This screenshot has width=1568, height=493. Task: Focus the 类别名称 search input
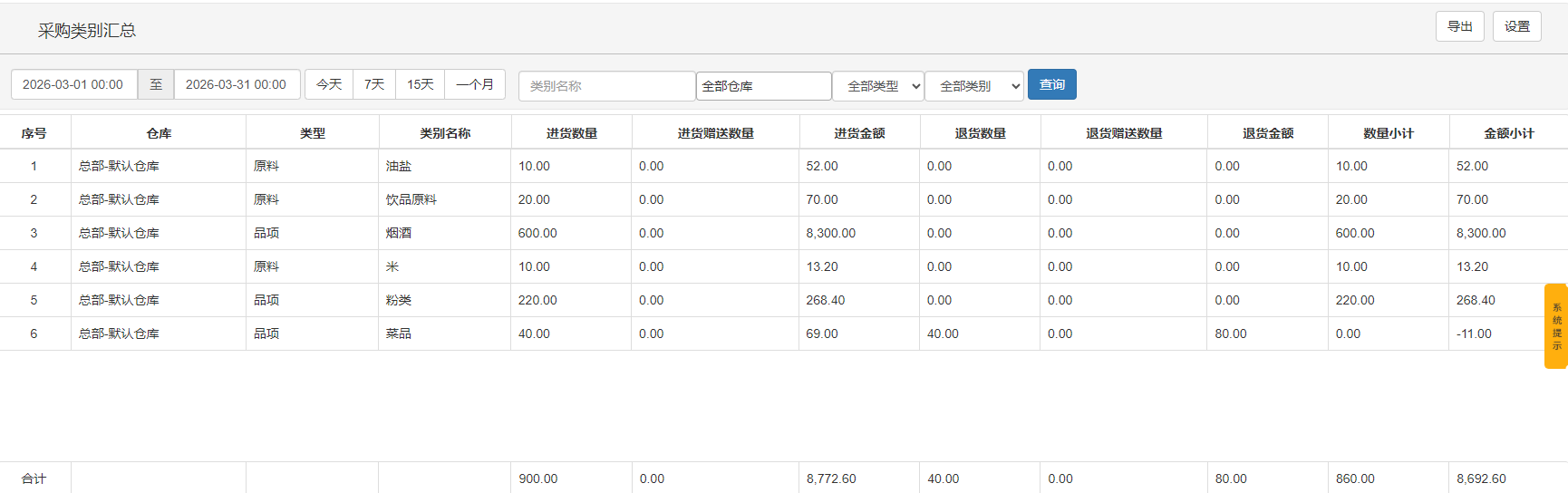(606, 86)
